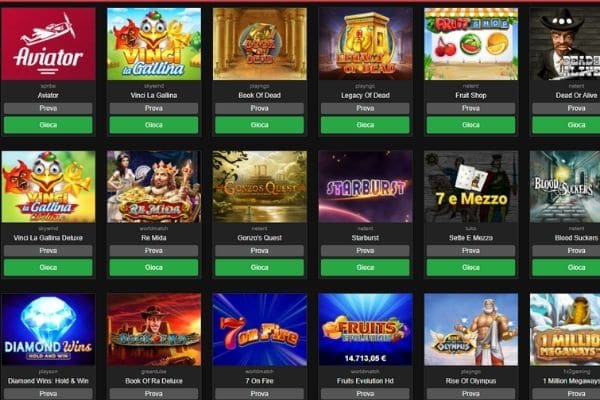The height and width of the screenshot is (400, 600).
Task: Try Vinci La Gallina with Prova button
Action: pyautogui.click(x=154, y=108)
